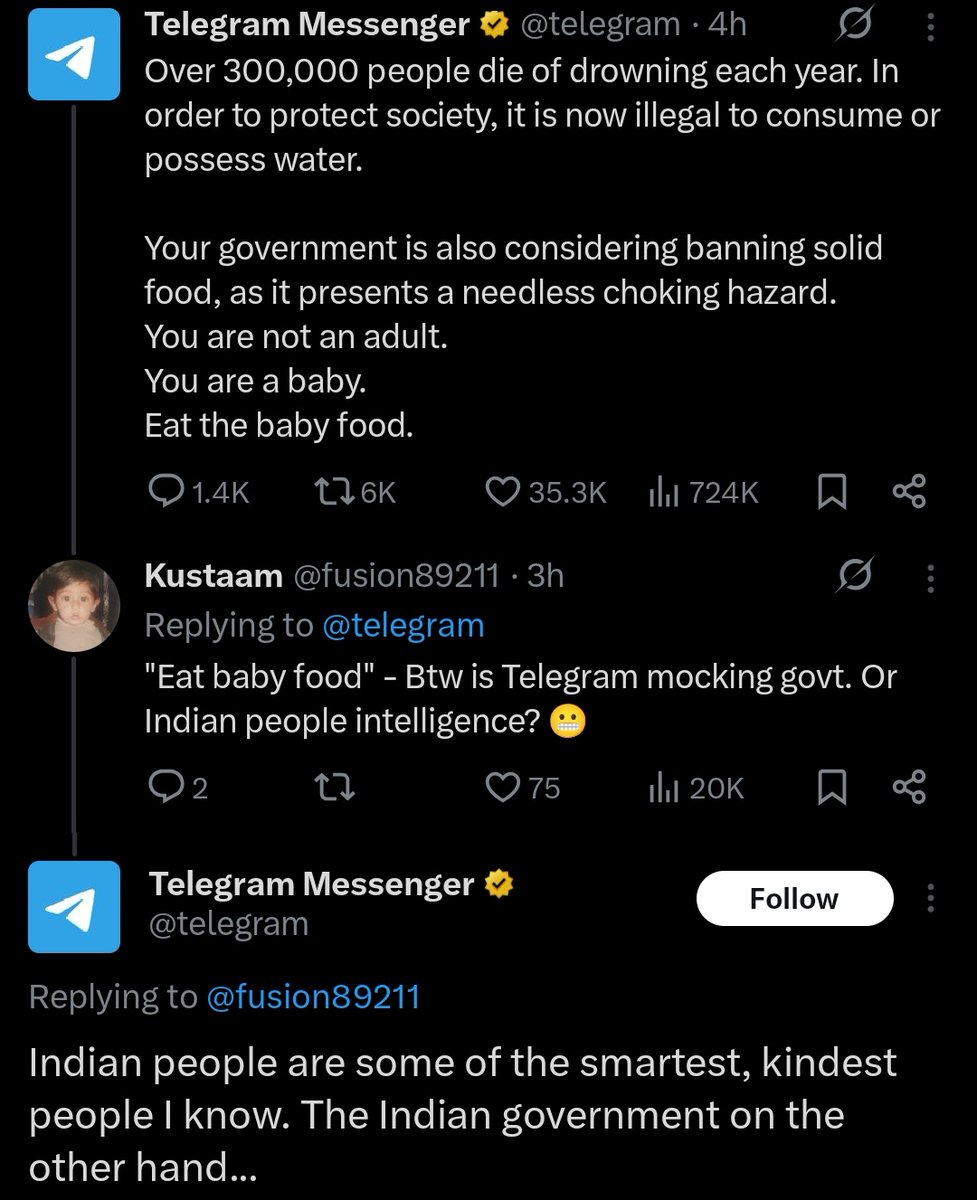
Task: View analytics showing 724K views
Action: (703, 492)
